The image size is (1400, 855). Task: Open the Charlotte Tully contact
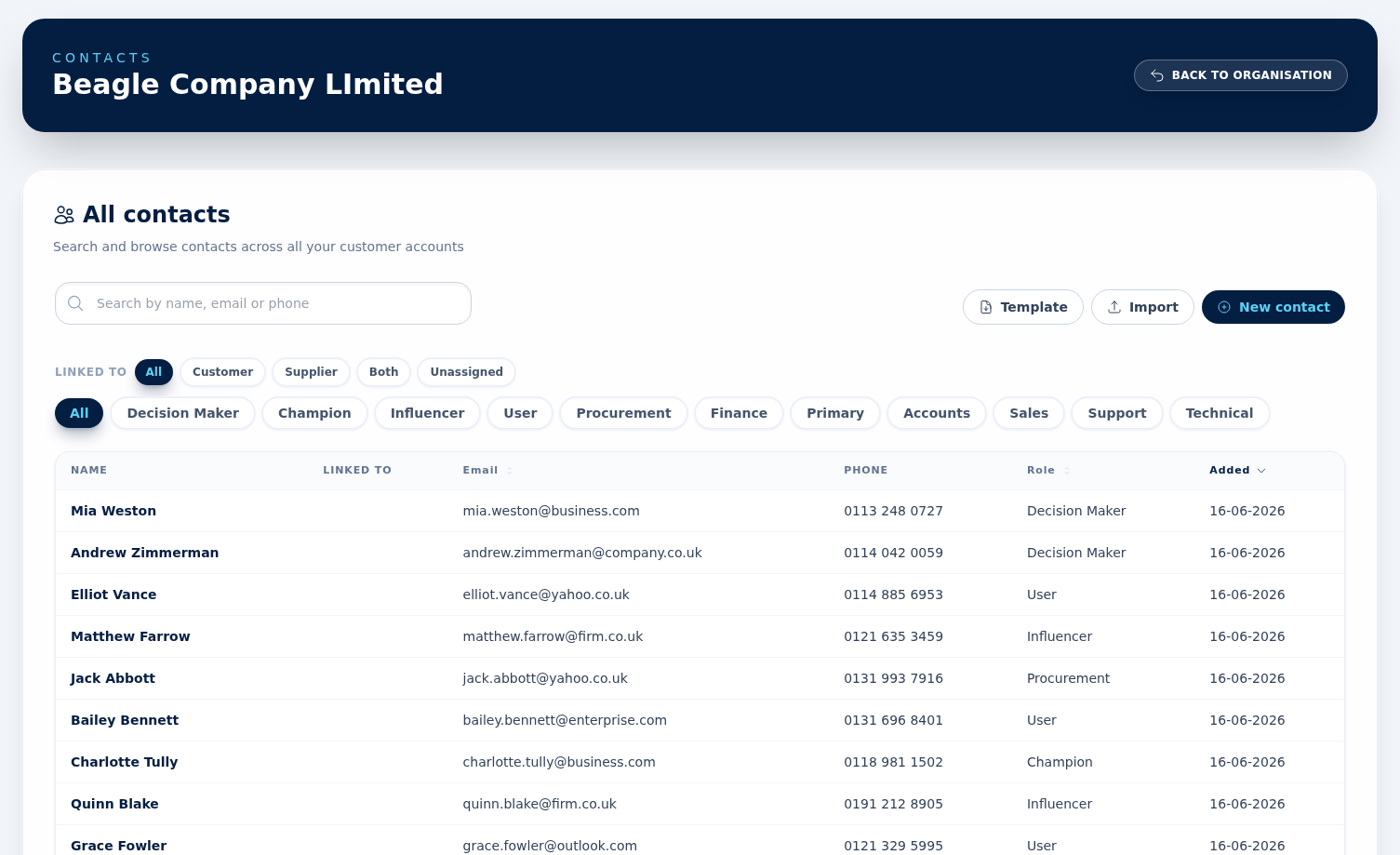click(124, 762)
